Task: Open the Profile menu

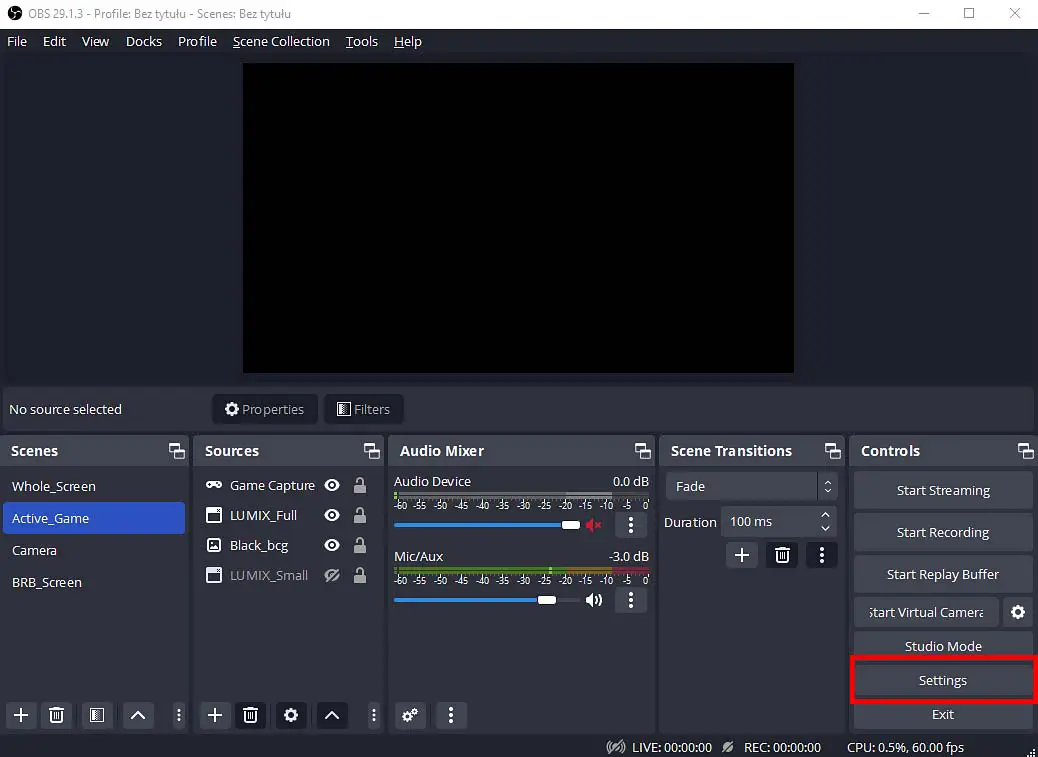Action: click(x=197, y=42)
